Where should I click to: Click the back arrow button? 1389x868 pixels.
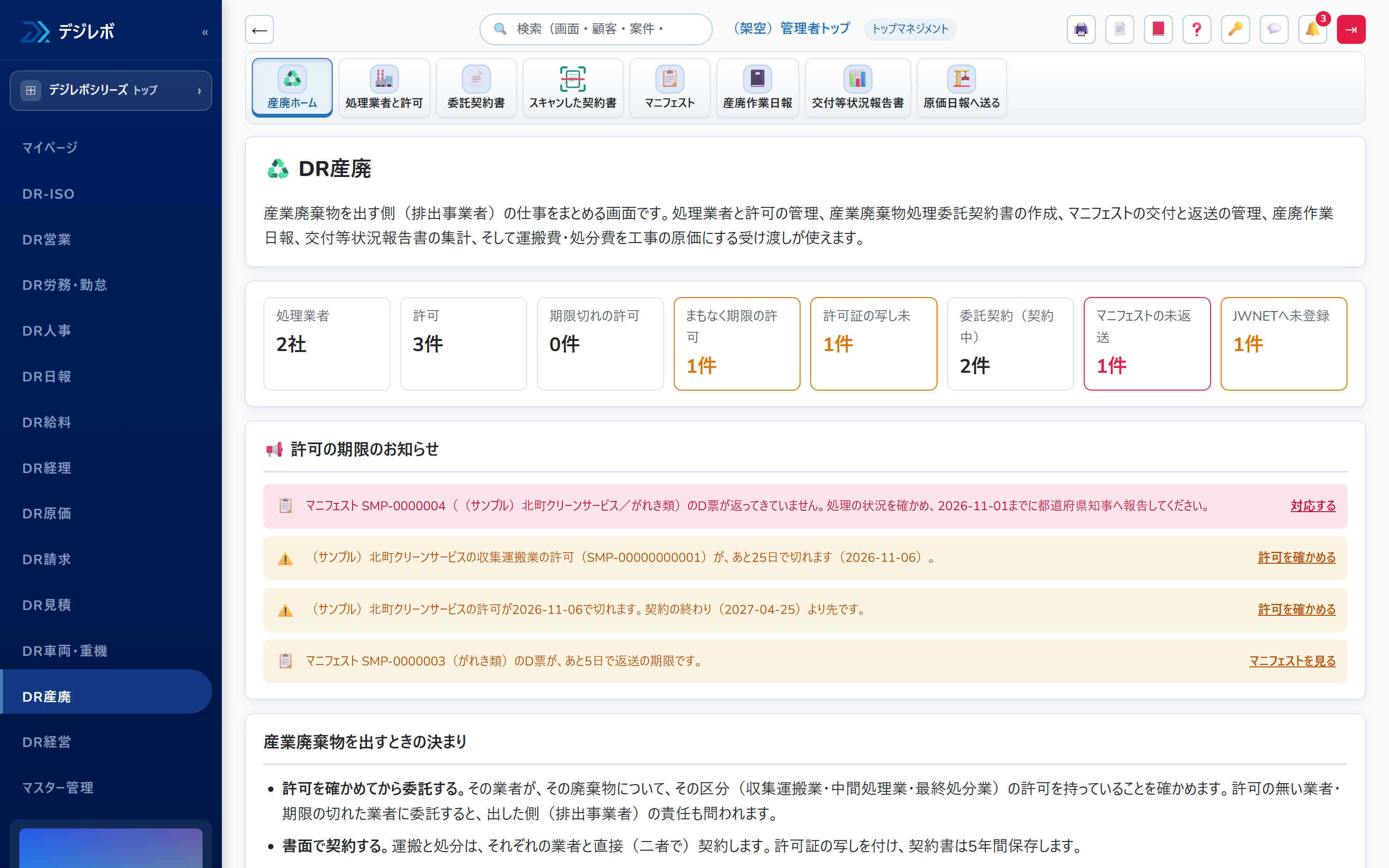pyautogui.click(x=259, y=29)
